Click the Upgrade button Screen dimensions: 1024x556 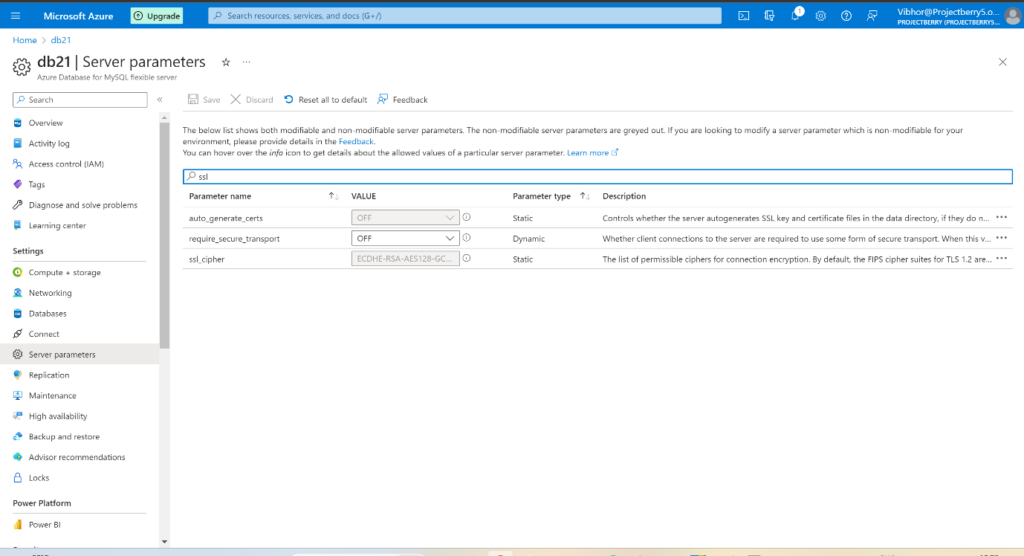[x=157, y=16]
